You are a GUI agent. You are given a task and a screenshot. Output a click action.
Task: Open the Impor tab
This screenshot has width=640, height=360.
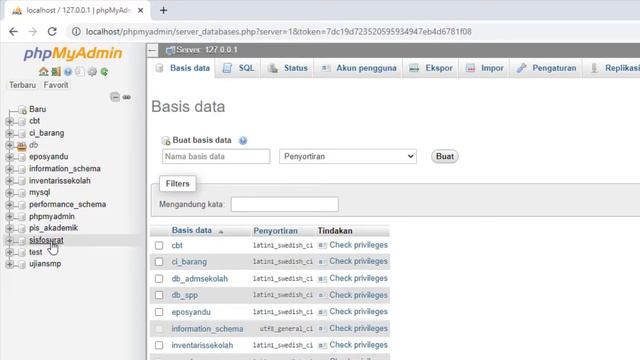pos(484,68)
